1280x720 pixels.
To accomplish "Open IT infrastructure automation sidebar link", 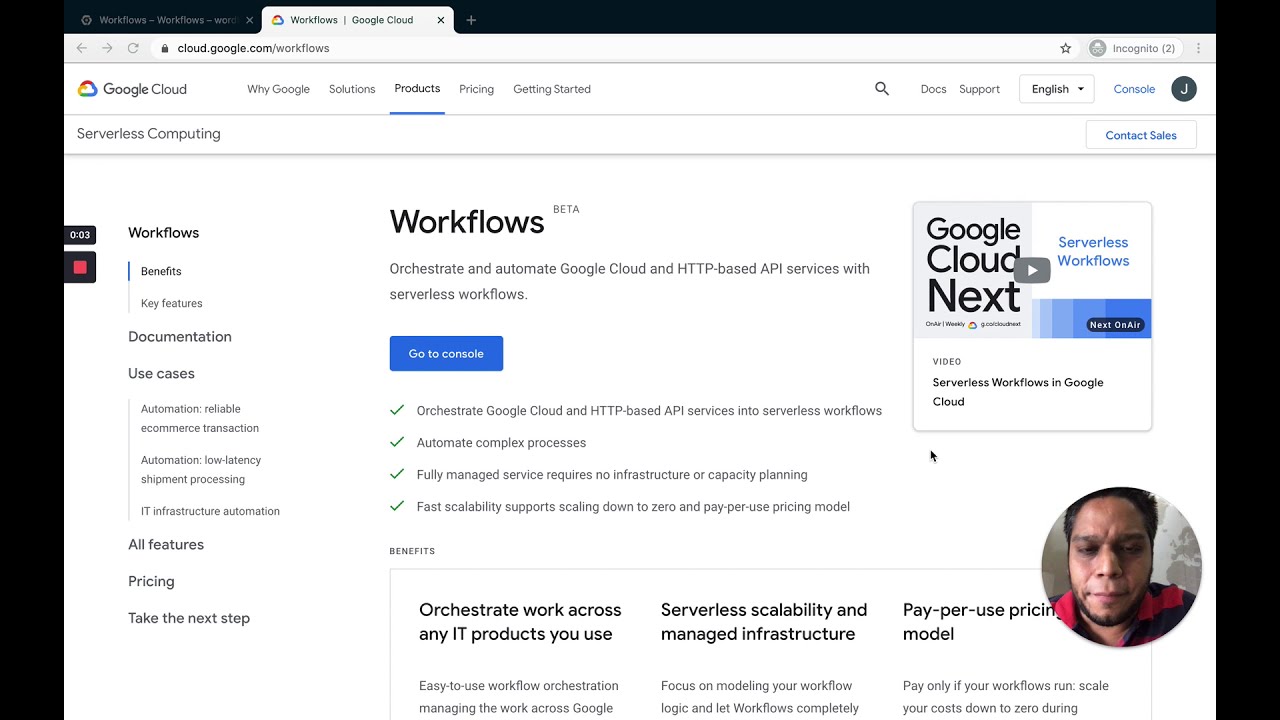I will click(210, 511).
